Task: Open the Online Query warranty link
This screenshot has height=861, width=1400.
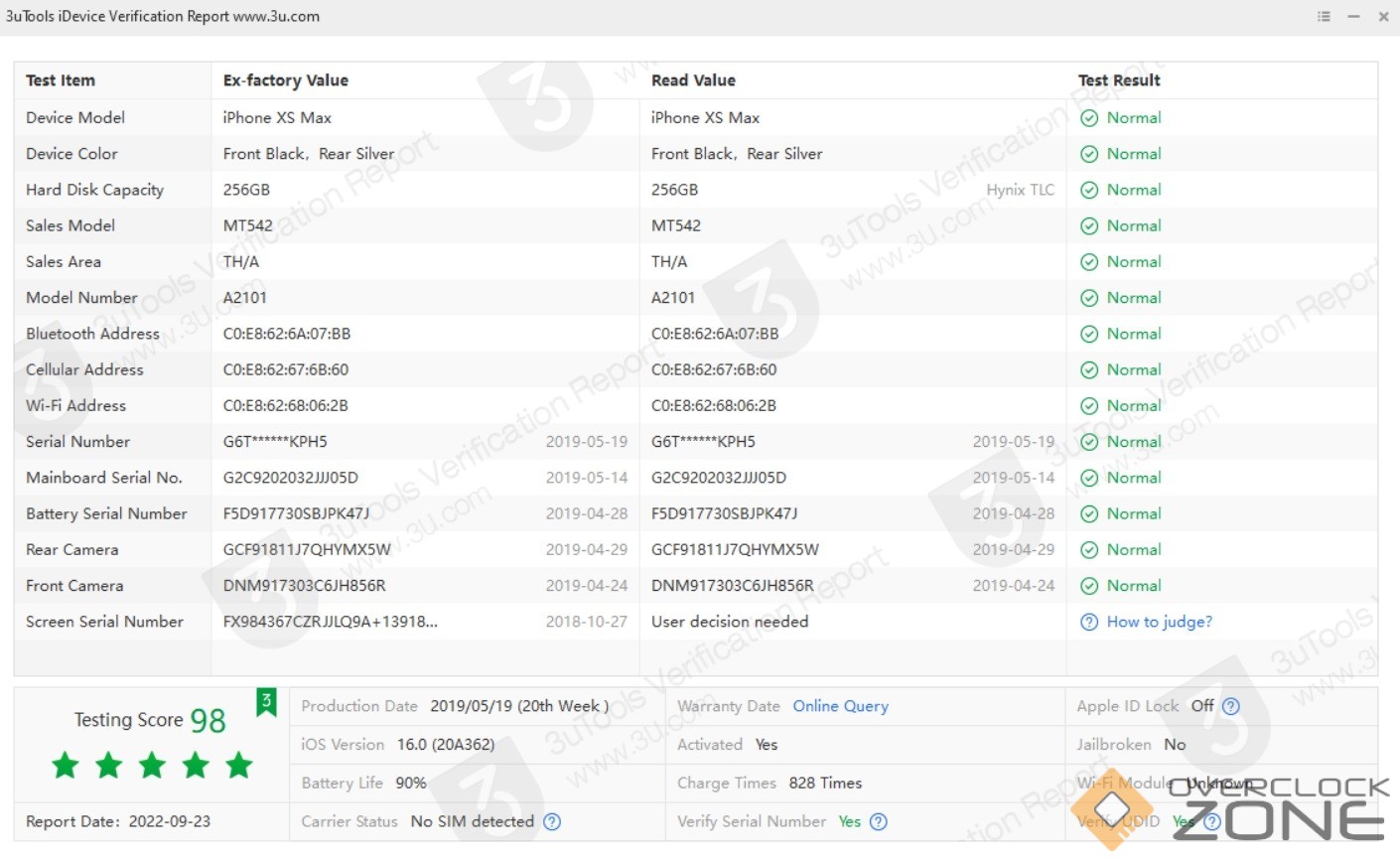Action: coord(840,706)
